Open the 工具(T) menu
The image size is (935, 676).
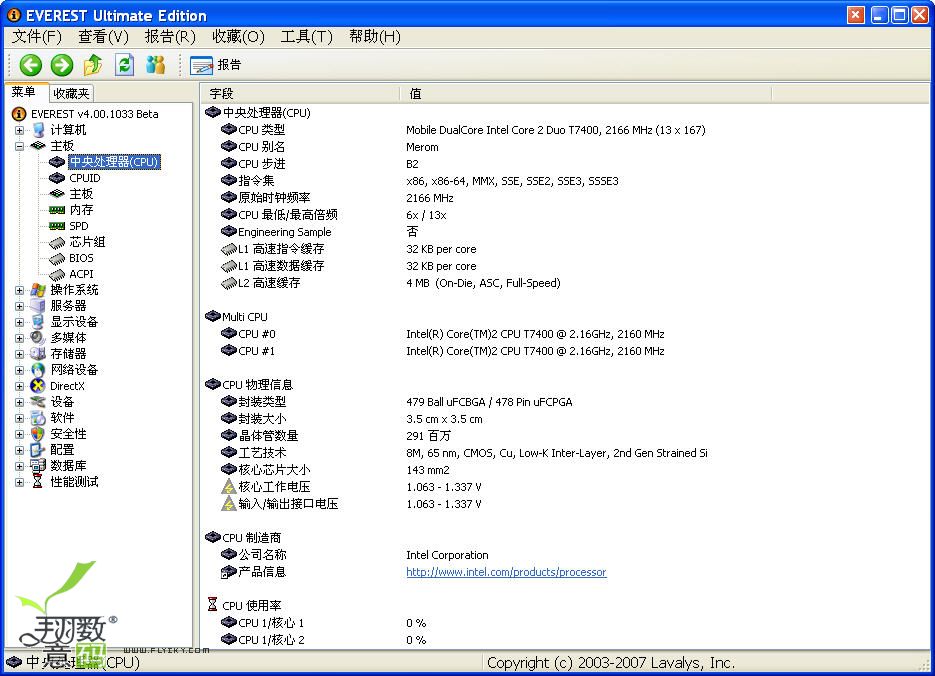click(306, 37)
